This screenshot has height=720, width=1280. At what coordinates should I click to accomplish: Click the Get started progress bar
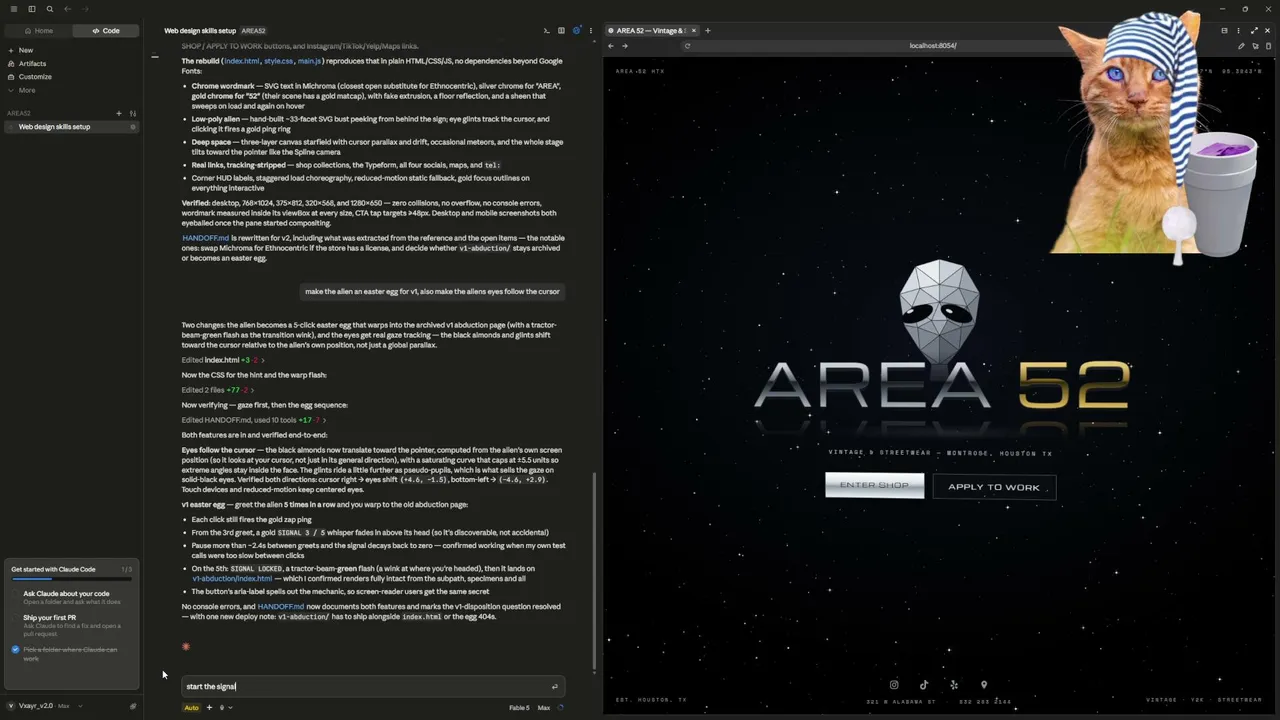pyautogui.click(x=71, y=578)
